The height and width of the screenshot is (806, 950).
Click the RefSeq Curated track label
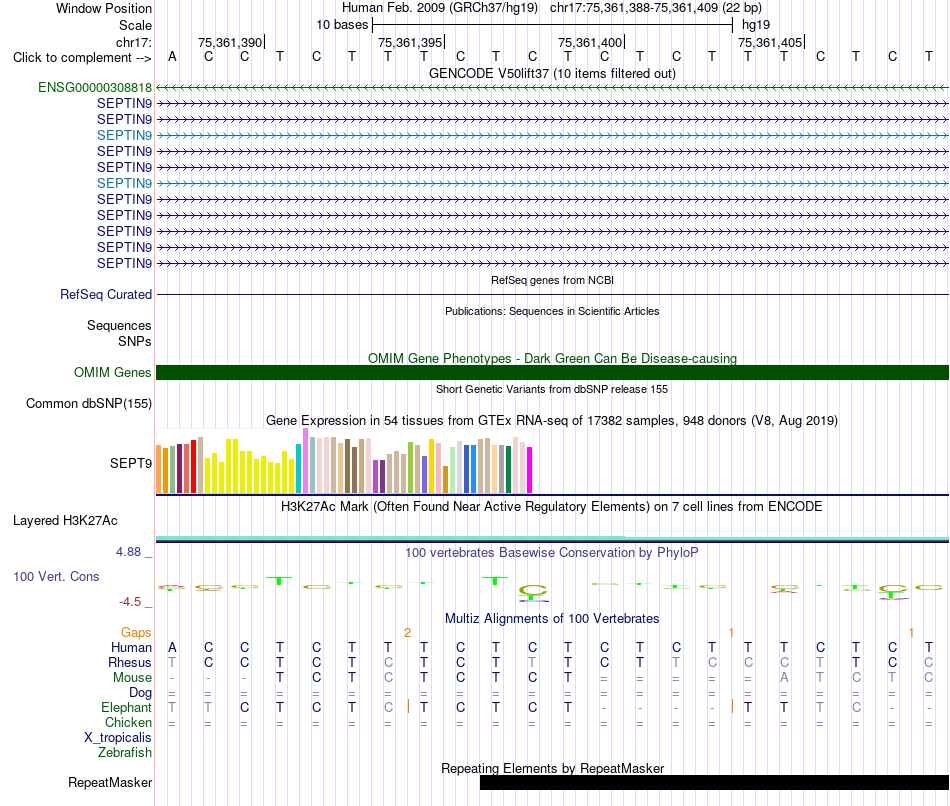click(106, 295)
